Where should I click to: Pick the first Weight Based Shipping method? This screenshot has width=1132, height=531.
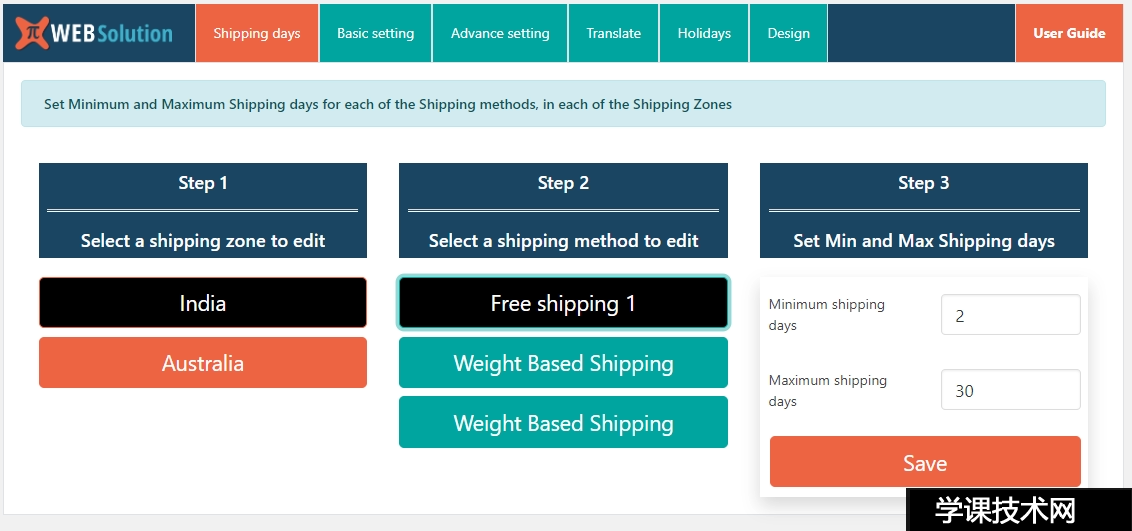pos(563,363)
